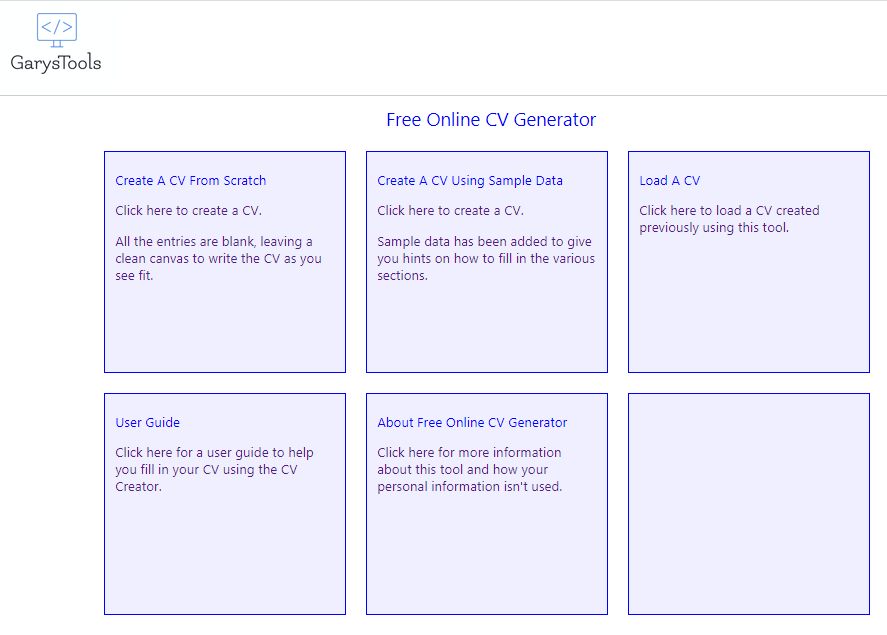Open Create A CV From Scratch
887x635 pixels.
[x=190, y=180]
